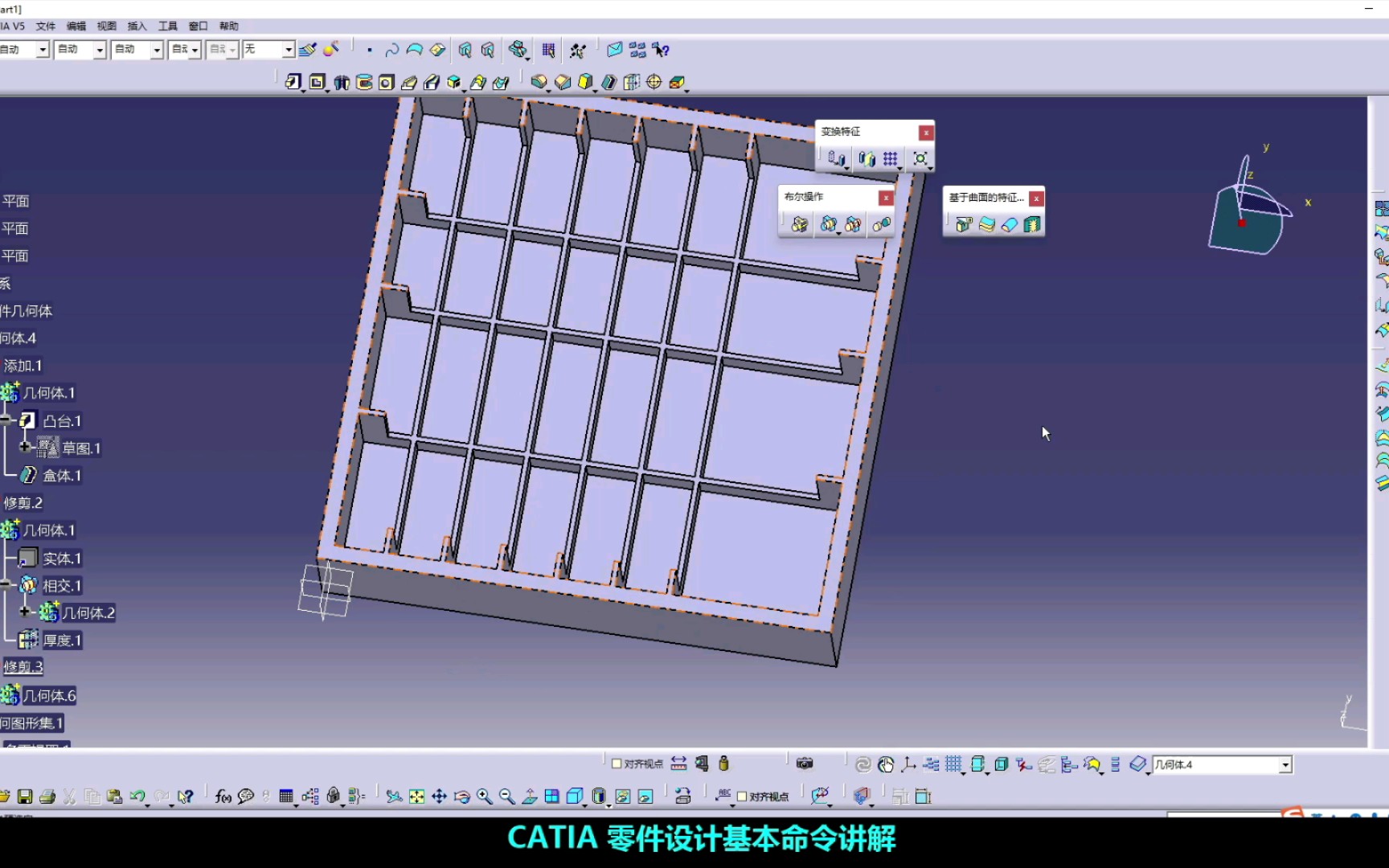Select the Zoom In icon
1389x868 pixels.
point(484,796)
